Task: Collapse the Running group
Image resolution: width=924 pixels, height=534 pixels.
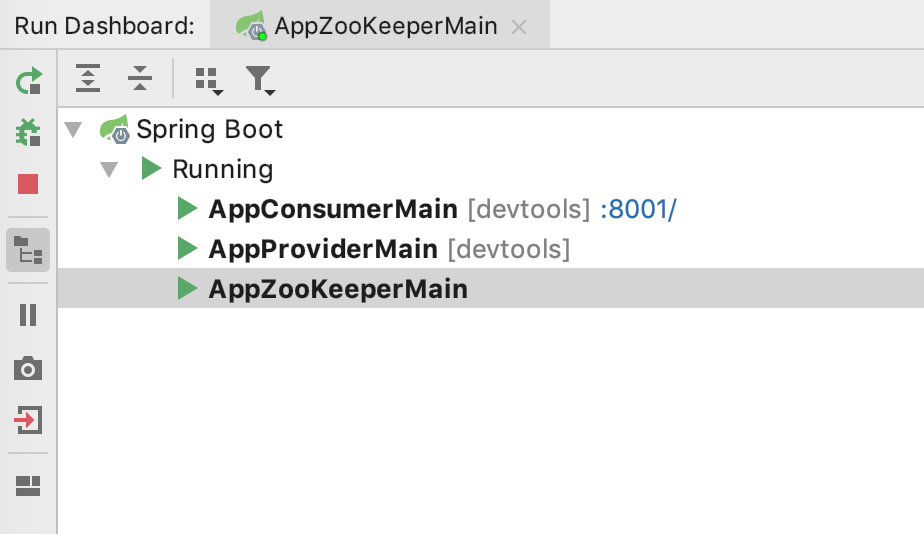Action: tap(109, 169)
